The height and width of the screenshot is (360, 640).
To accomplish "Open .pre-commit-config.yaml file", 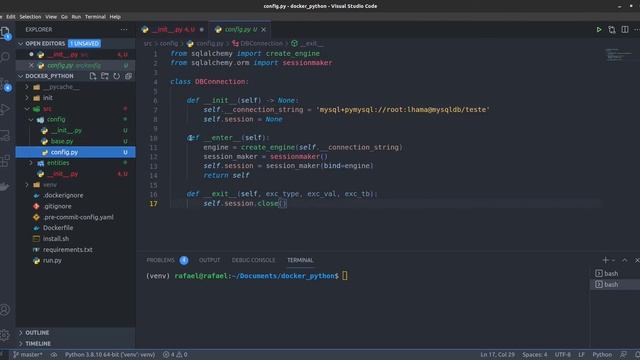I will (78, 217).
